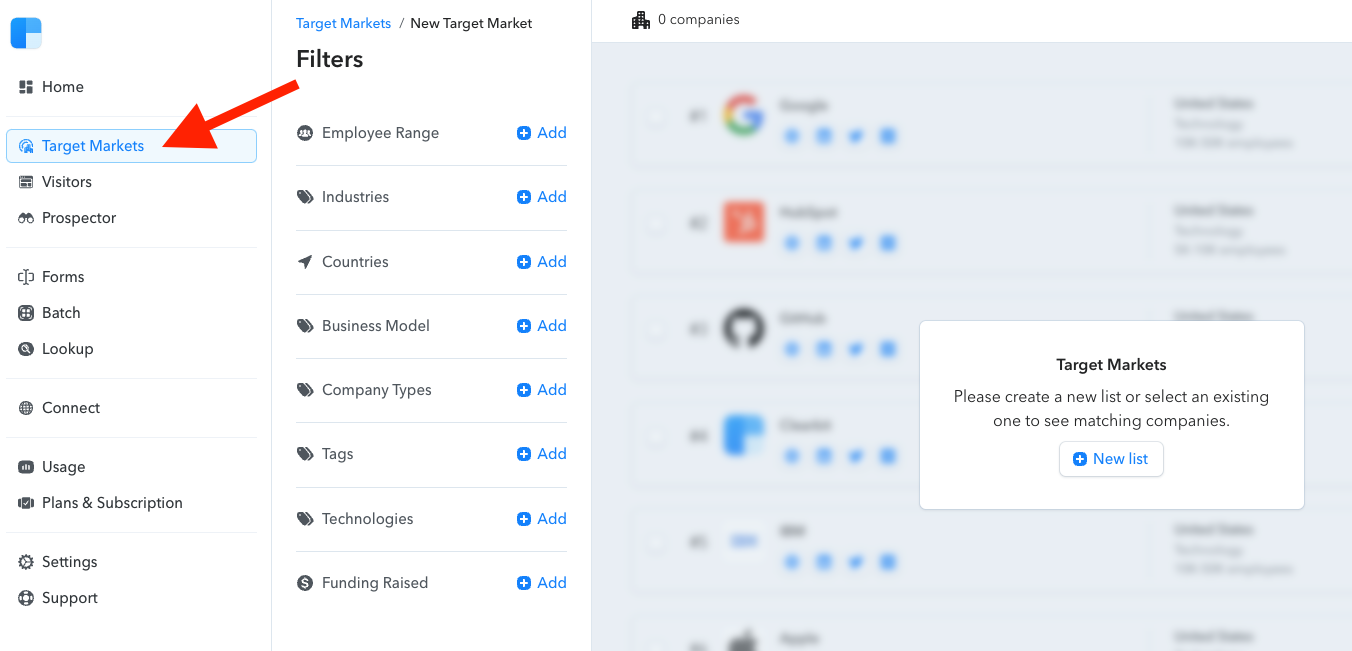Click the Employee Range people icon

[305, 133]
